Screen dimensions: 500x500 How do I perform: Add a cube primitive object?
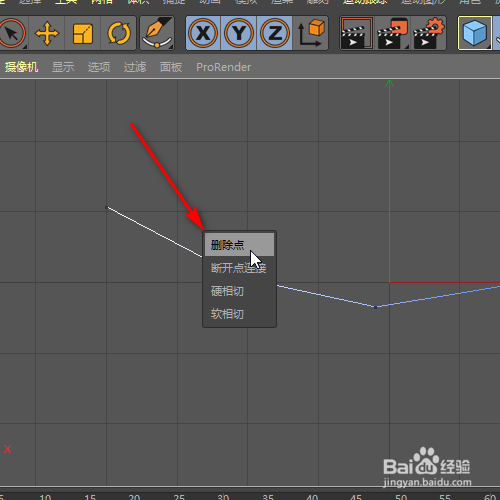coord(475,33)
